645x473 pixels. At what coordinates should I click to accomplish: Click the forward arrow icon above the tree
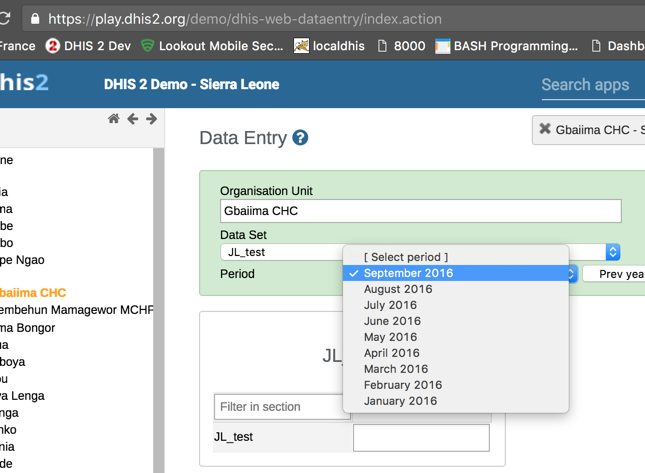[x=151, y=119]
